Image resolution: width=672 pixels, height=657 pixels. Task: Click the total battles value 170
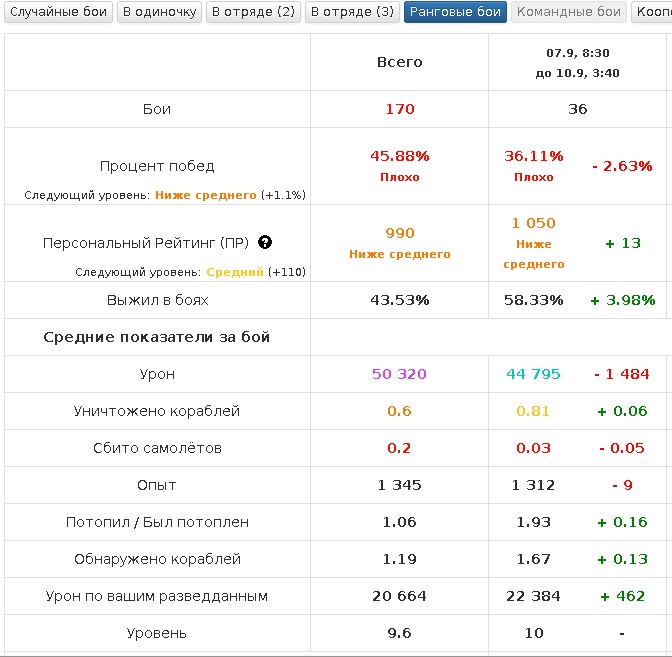point(399,109)
